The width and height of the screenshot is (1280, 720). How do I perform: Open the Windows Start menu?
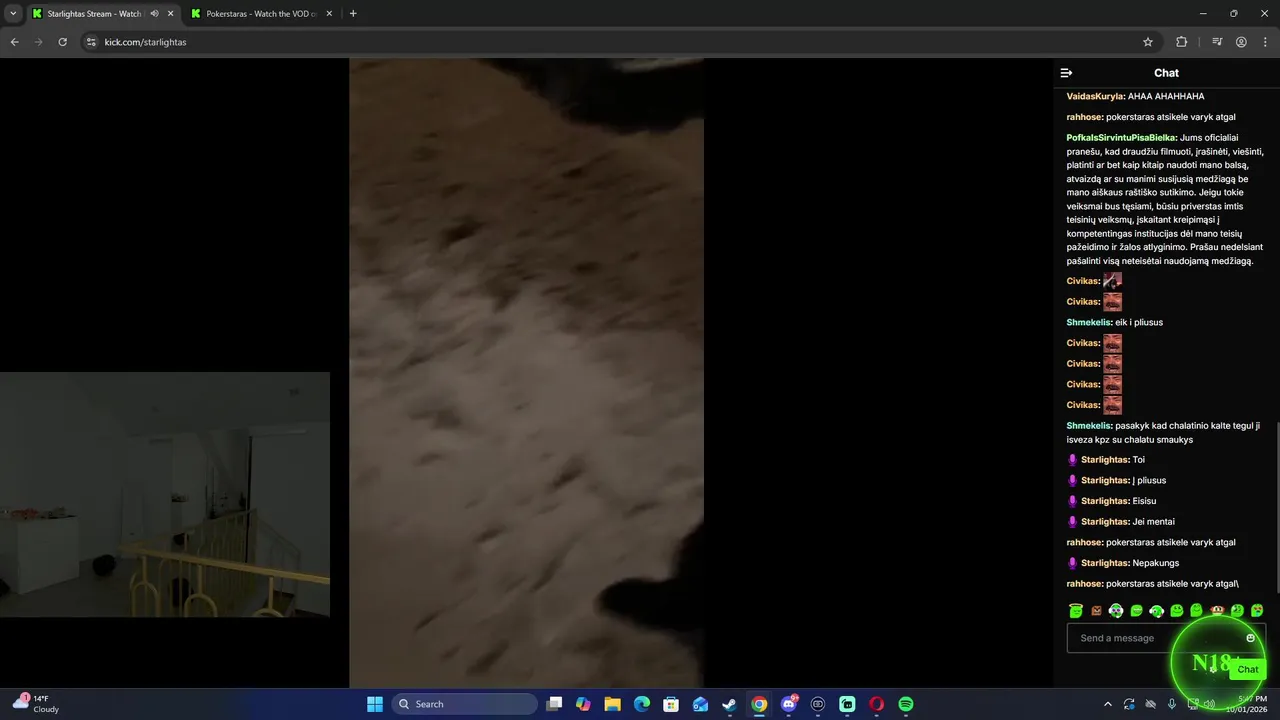[x=375, y=704]
